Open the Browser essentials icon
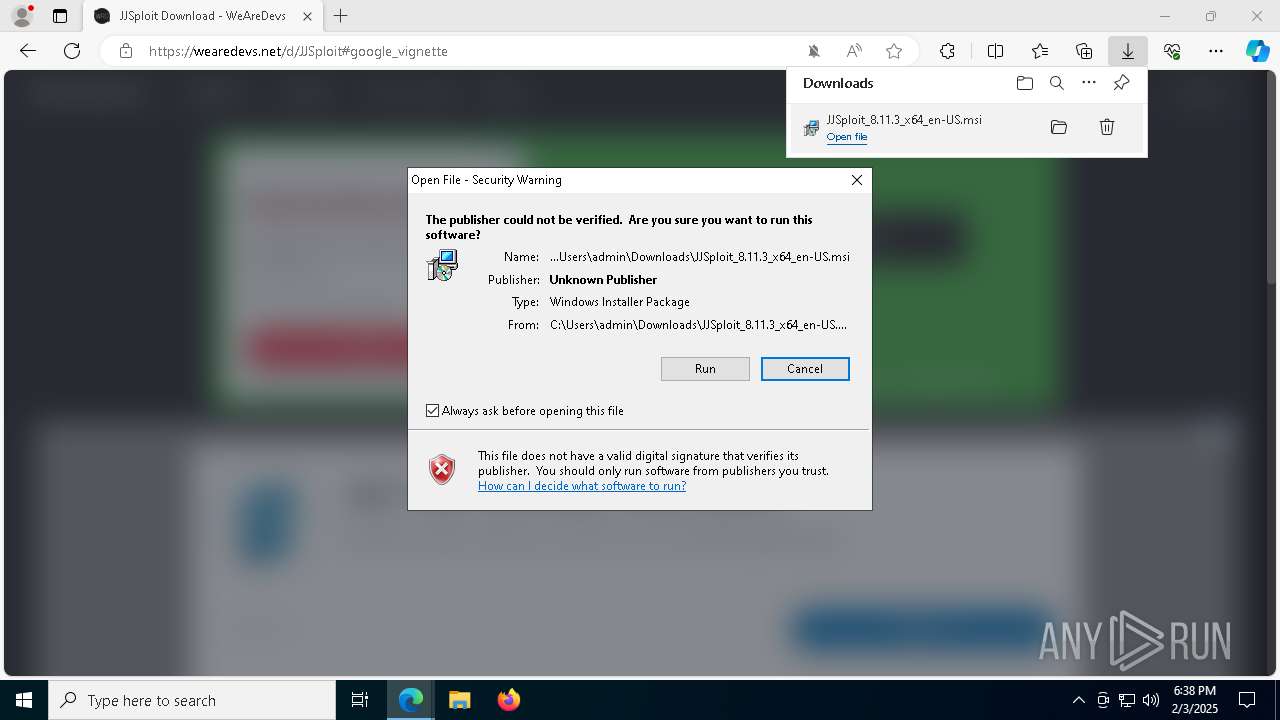The width and height of the screenshot is (1280, 720). pyautogui.click(x=1172, y=51)
